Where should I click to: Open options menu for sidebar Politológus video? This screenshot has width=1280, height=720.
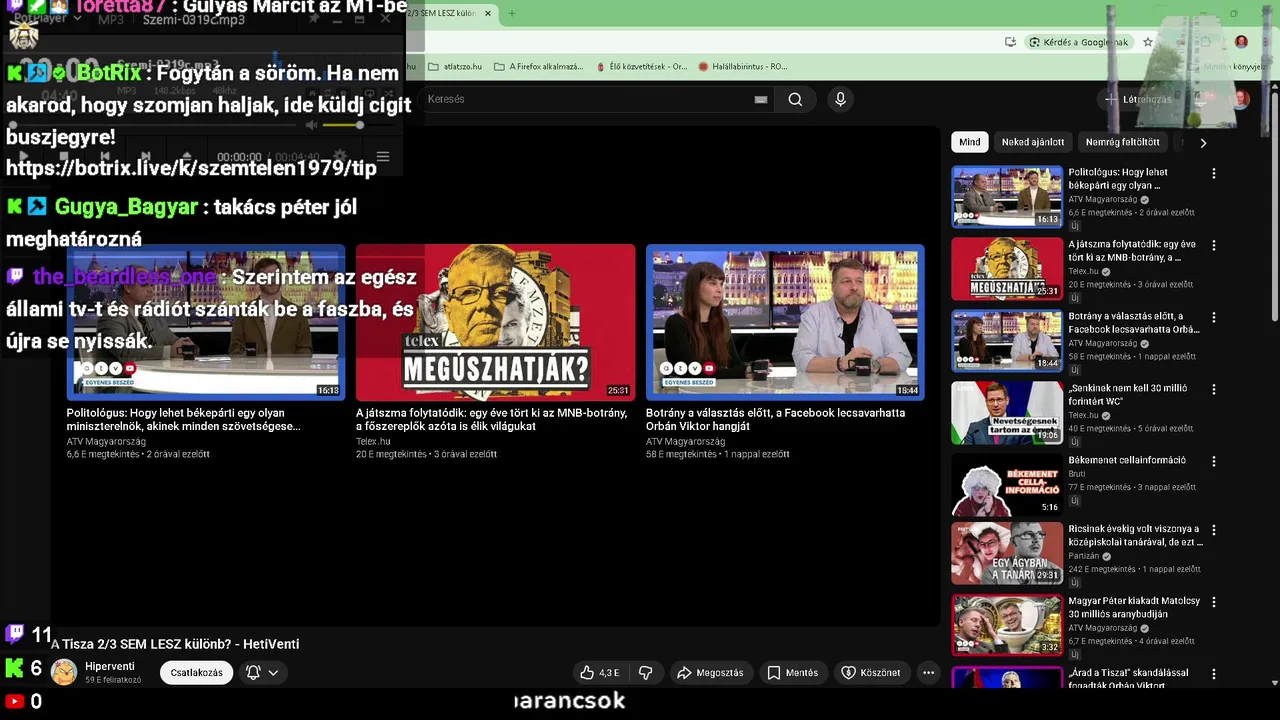1214,173
